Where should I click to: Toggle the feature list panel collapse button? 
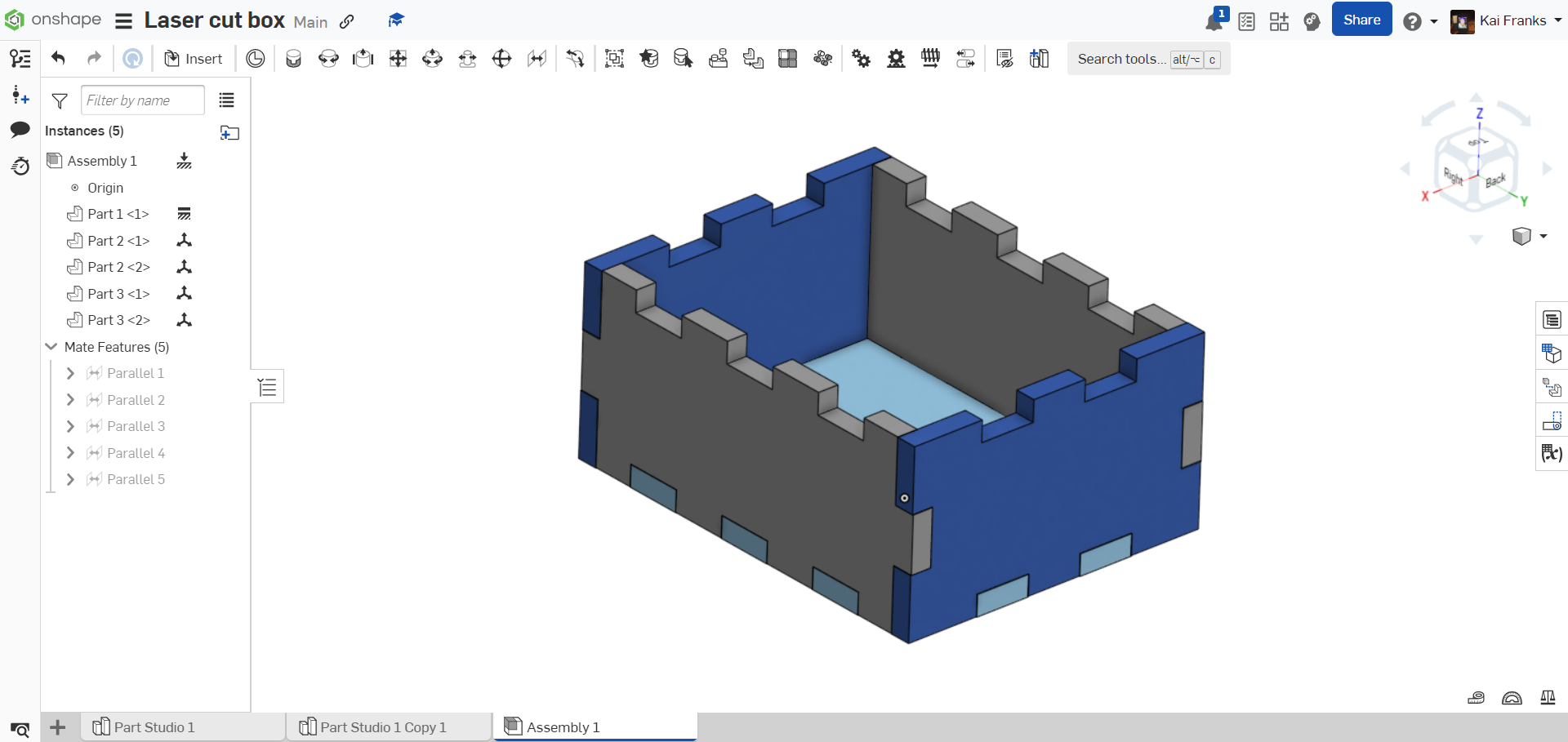tap(267, 387)
